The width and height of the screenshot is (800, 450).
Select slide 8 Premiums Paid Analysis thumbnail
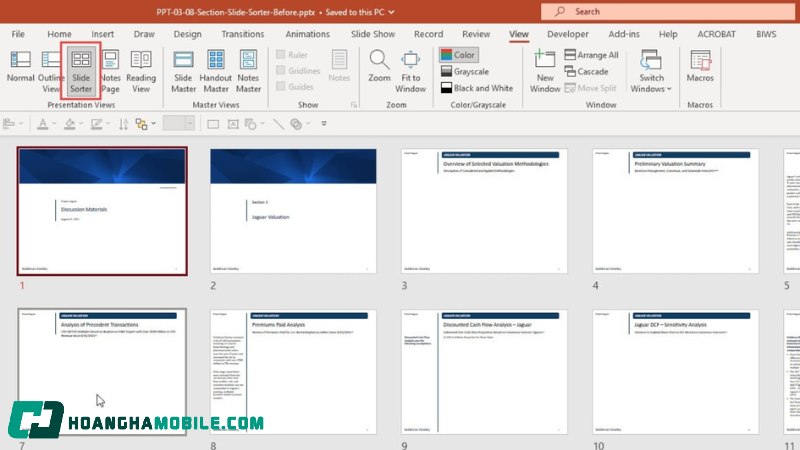click(x=293, y=372)
